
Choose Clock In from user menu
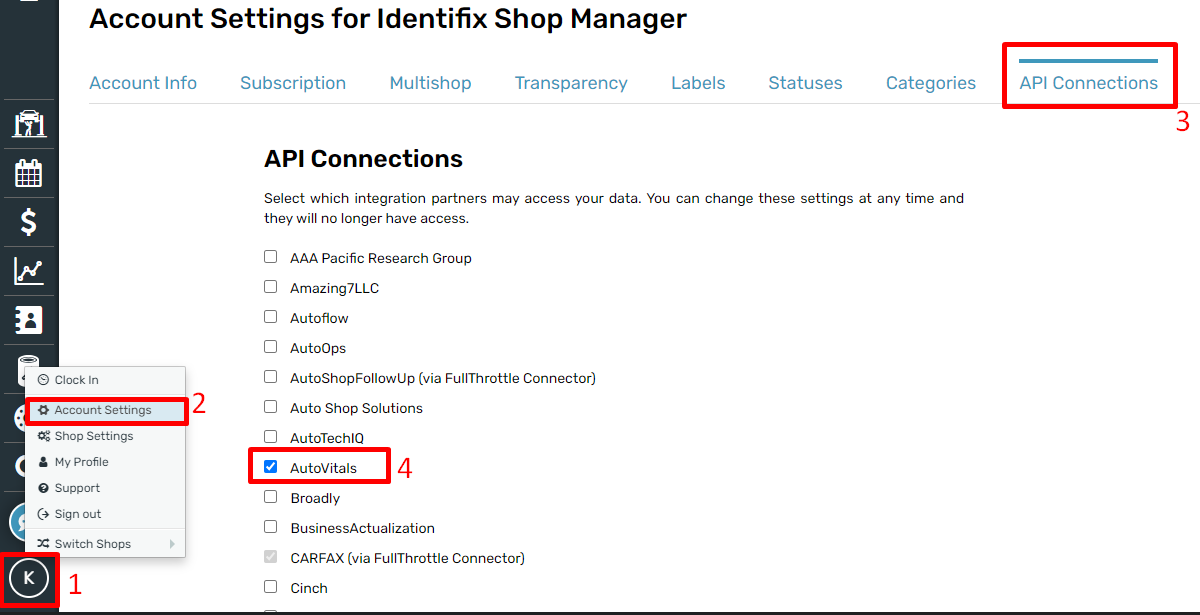pos(105,380)
